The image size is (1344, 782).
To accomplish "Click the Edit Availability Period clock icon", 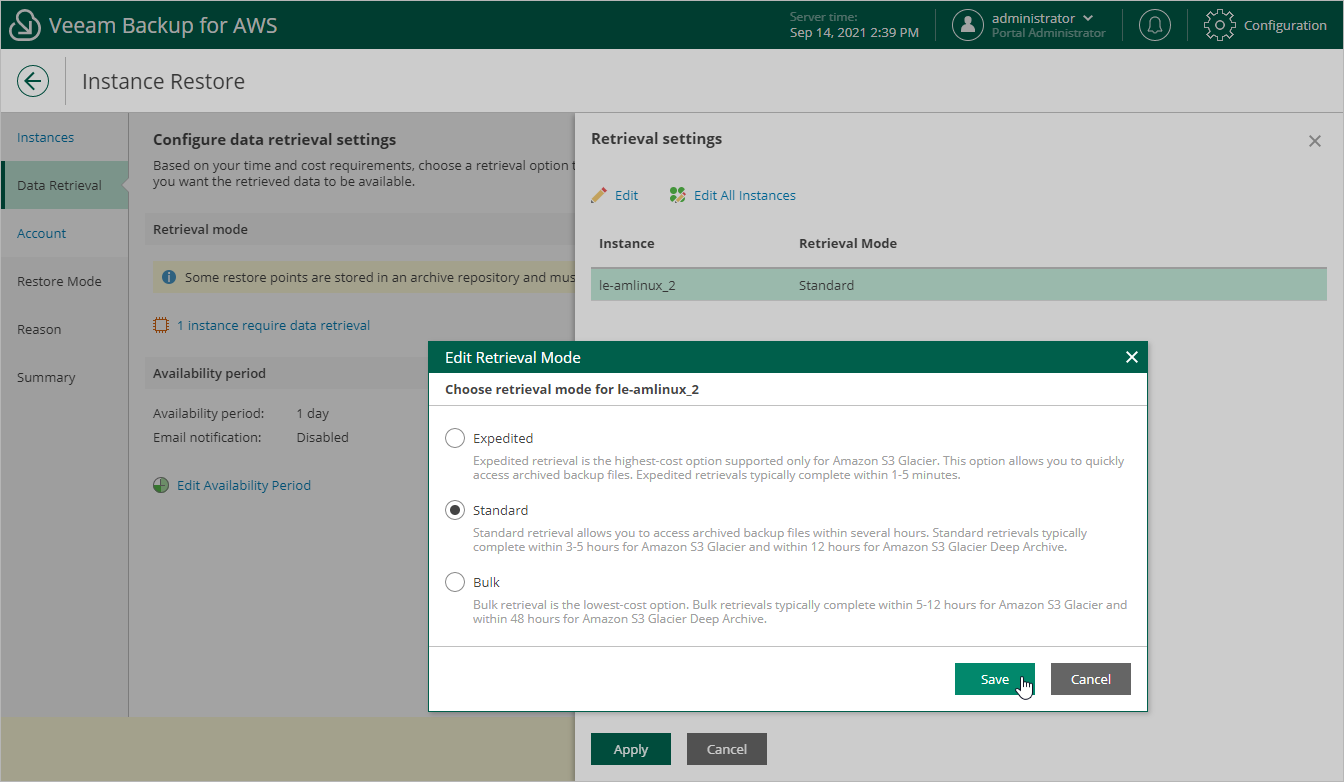I will (x=161, y=485).
